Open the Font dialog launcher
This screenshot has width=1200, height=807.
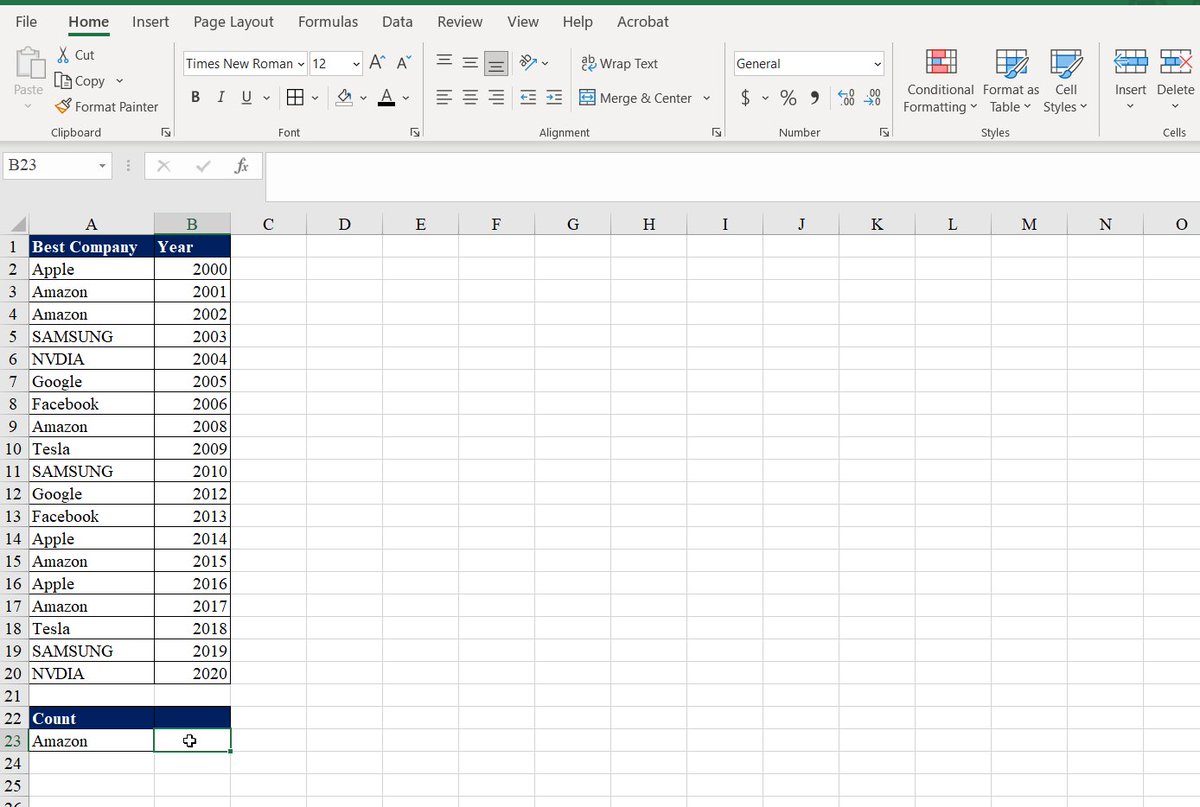point(414,133)
